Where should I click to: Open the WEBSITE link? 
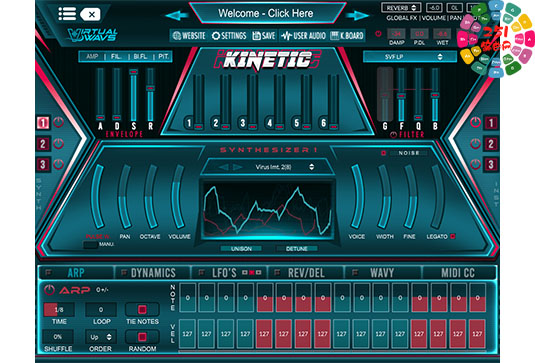(189, 35)
